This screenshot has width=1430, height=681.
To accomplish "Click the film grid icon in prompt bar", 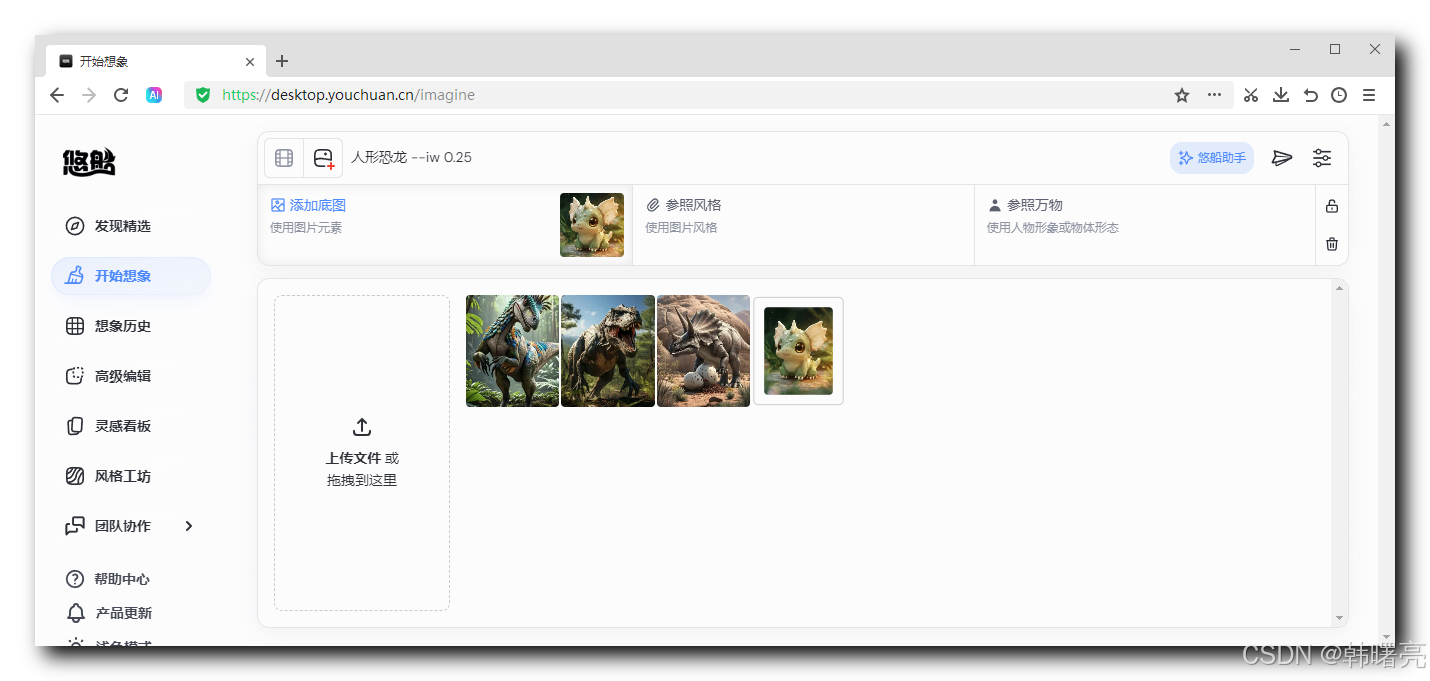I will click(284, 158).
